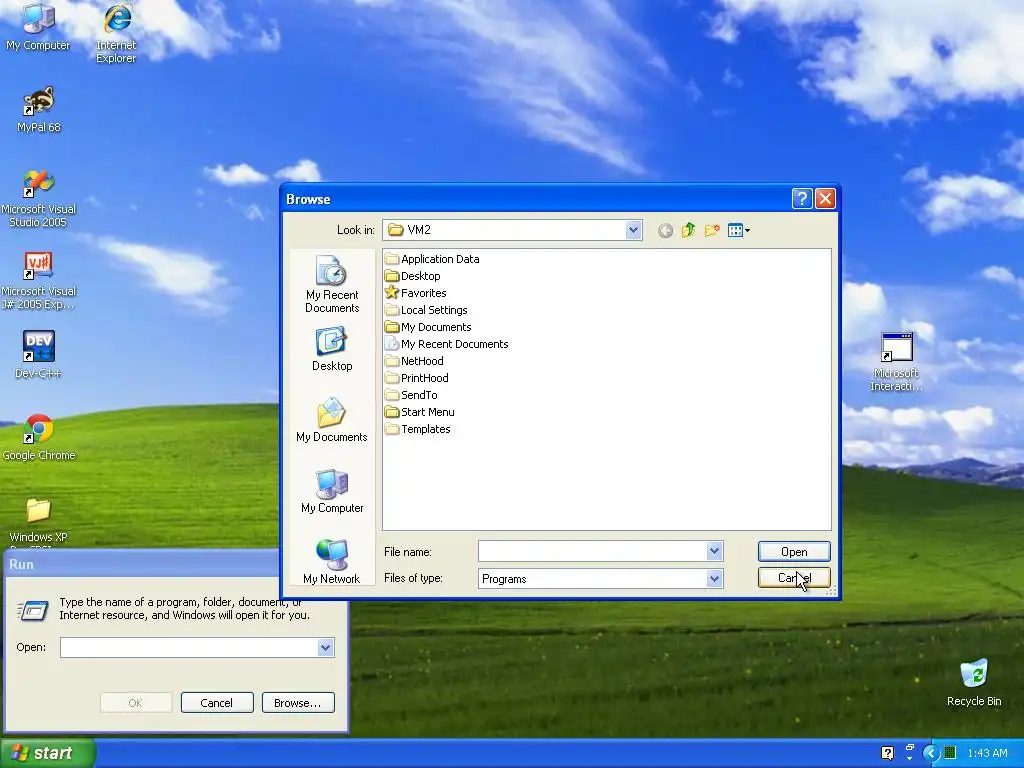Select MyPal 68 desktop icon
Screen dimensions: 1024x768
[x=39, y=110]
